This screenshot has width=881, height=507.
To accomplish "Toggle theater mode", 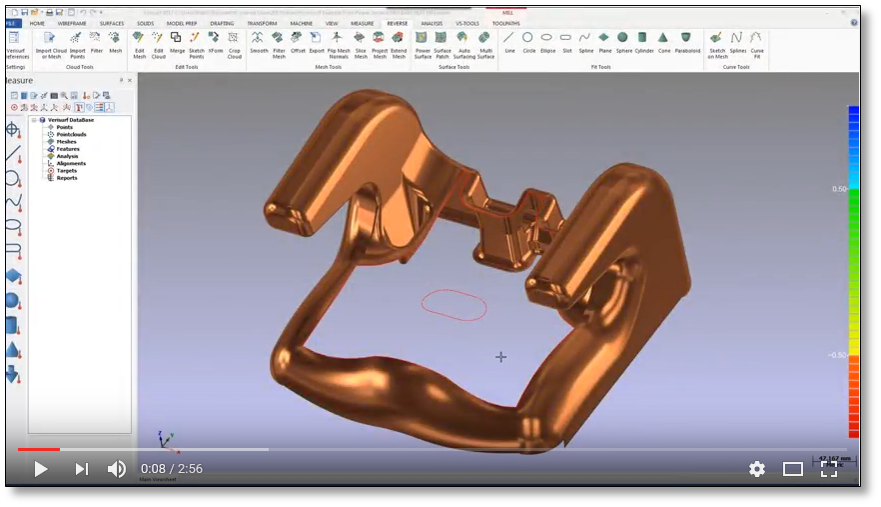I will 793,469.
